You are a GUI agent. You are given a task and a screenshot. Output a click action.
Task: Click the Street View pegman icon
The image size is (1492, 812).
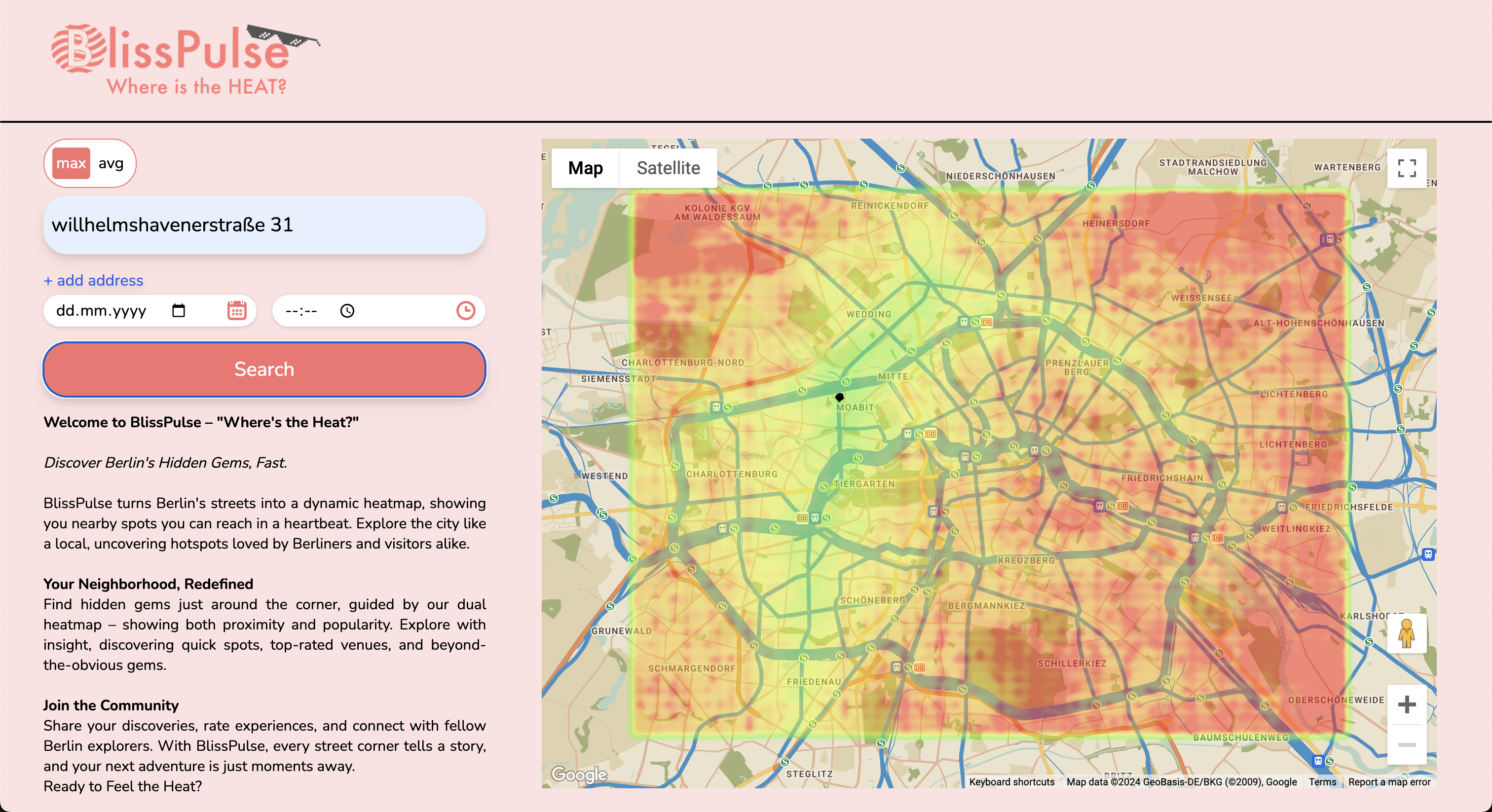click(x=1406, y=633)
